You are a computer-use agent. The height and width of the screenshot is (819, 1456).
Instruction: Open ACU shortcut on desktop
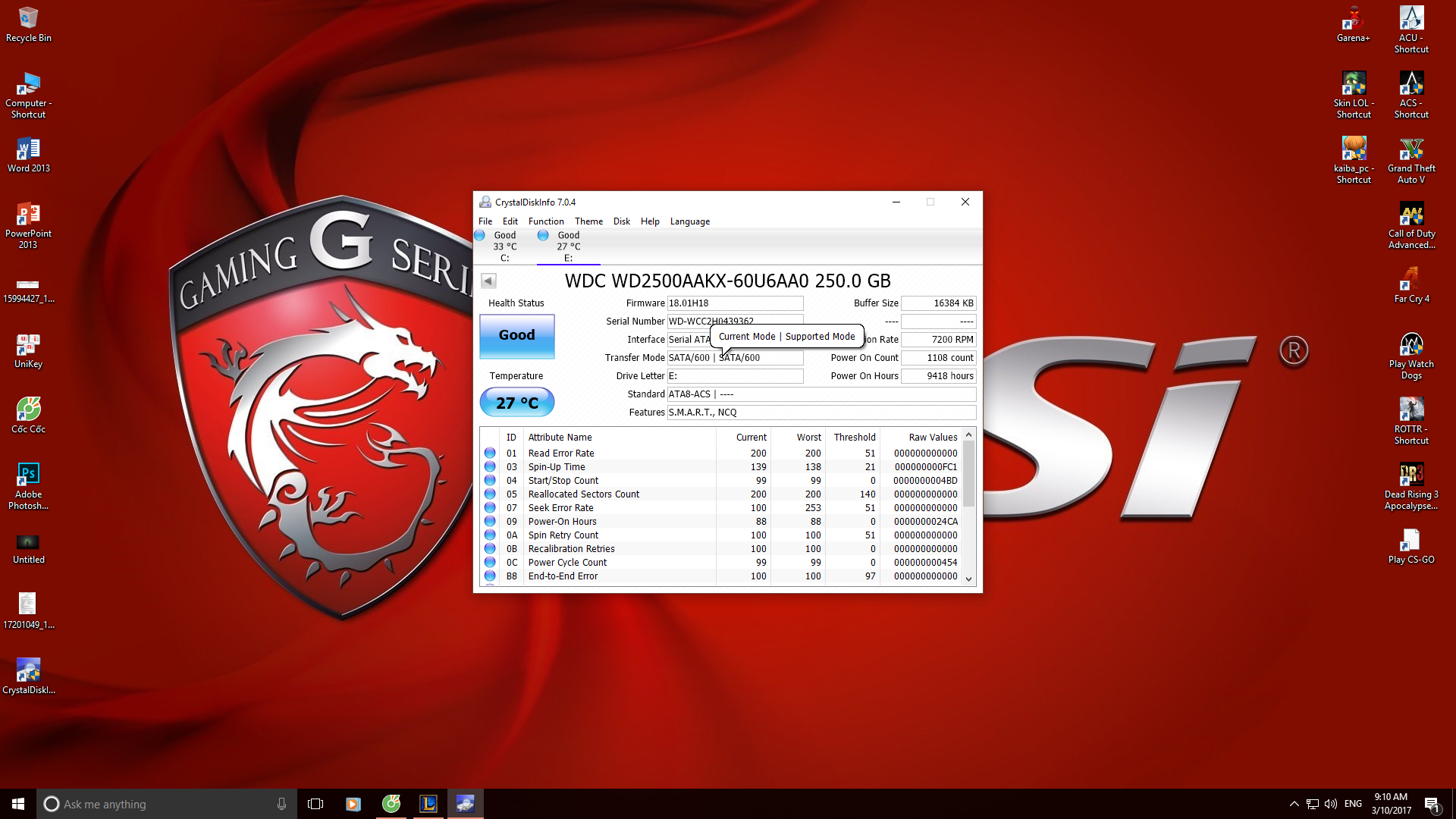(1410, 30)
